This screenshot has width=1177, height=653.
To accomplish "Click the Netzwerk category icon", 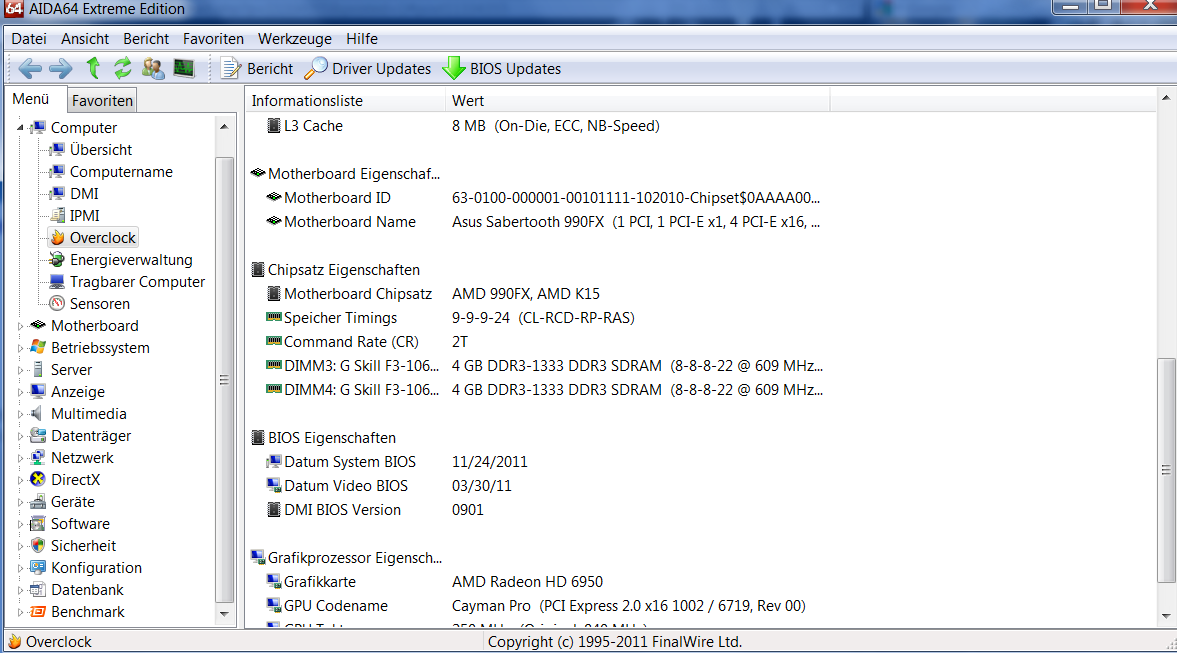I will tap(38, 457).
